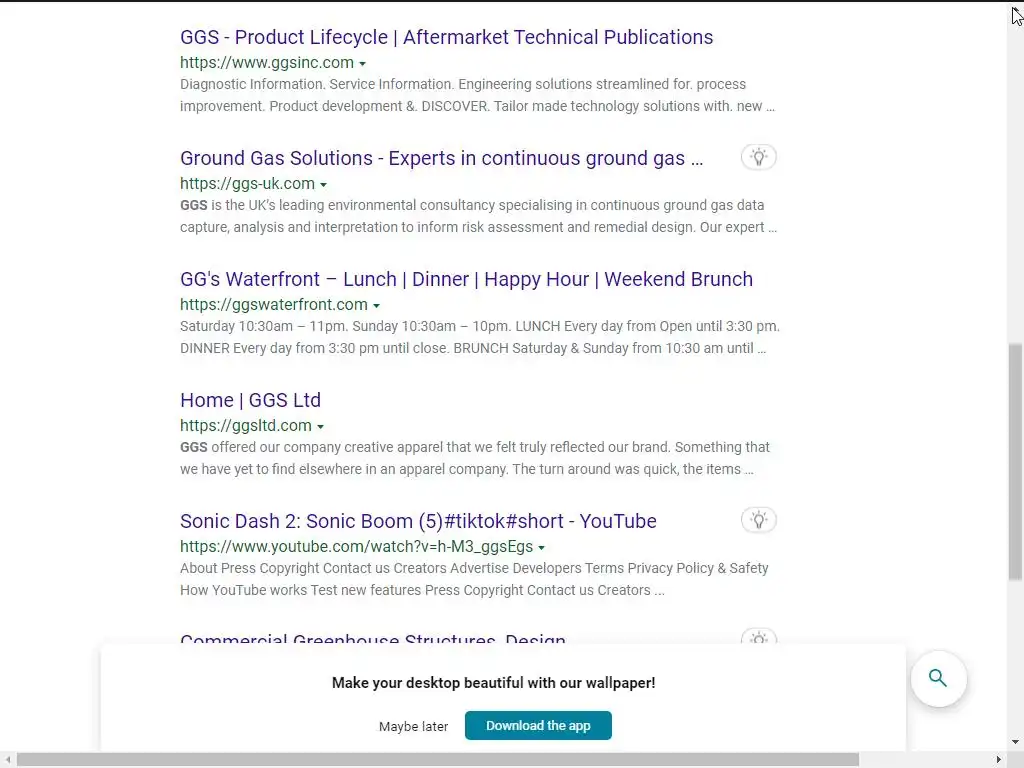Expand dropdown next to youtube.com watch URL
The height and width of the screenshot is (768, 1024).
click(541, 548)
